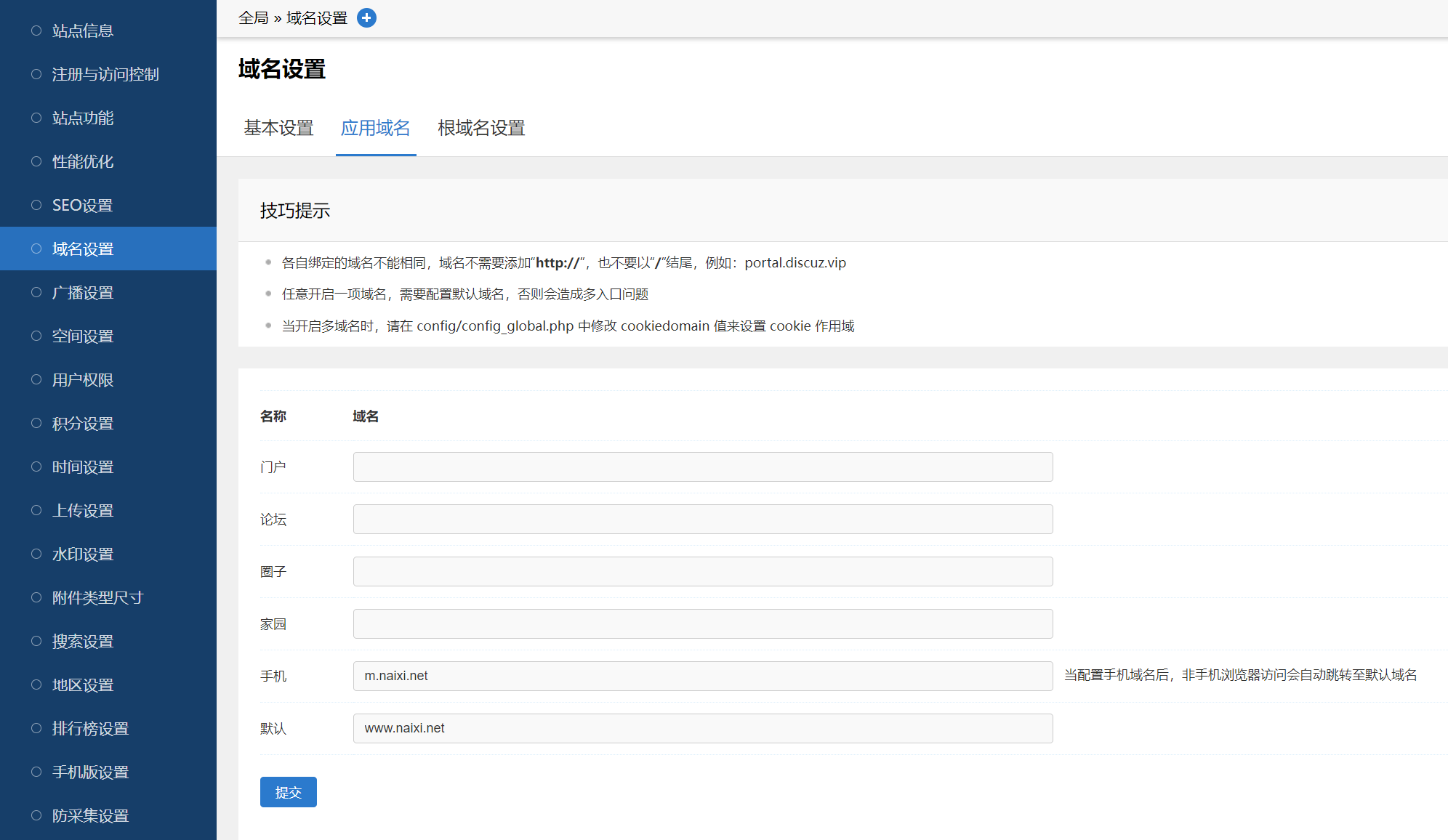1448x840 pixels.
Task: Click the tip about config_global.php cookiedomain
Action: pos(568,326)
